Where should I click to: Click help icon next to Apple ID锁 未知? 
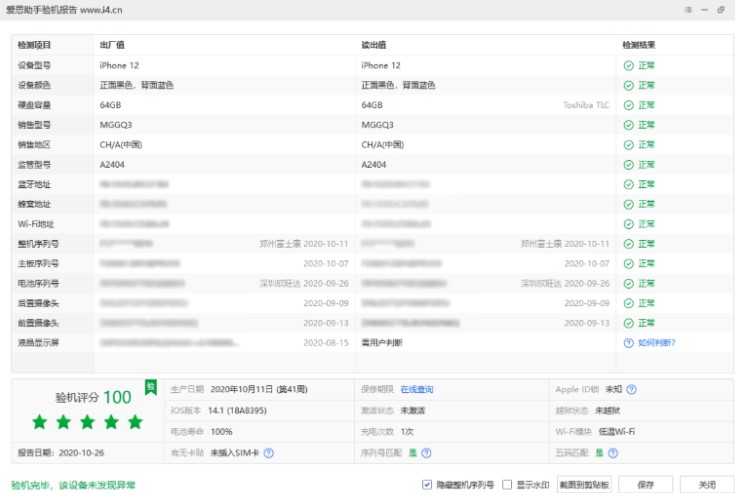coord(631,389)
